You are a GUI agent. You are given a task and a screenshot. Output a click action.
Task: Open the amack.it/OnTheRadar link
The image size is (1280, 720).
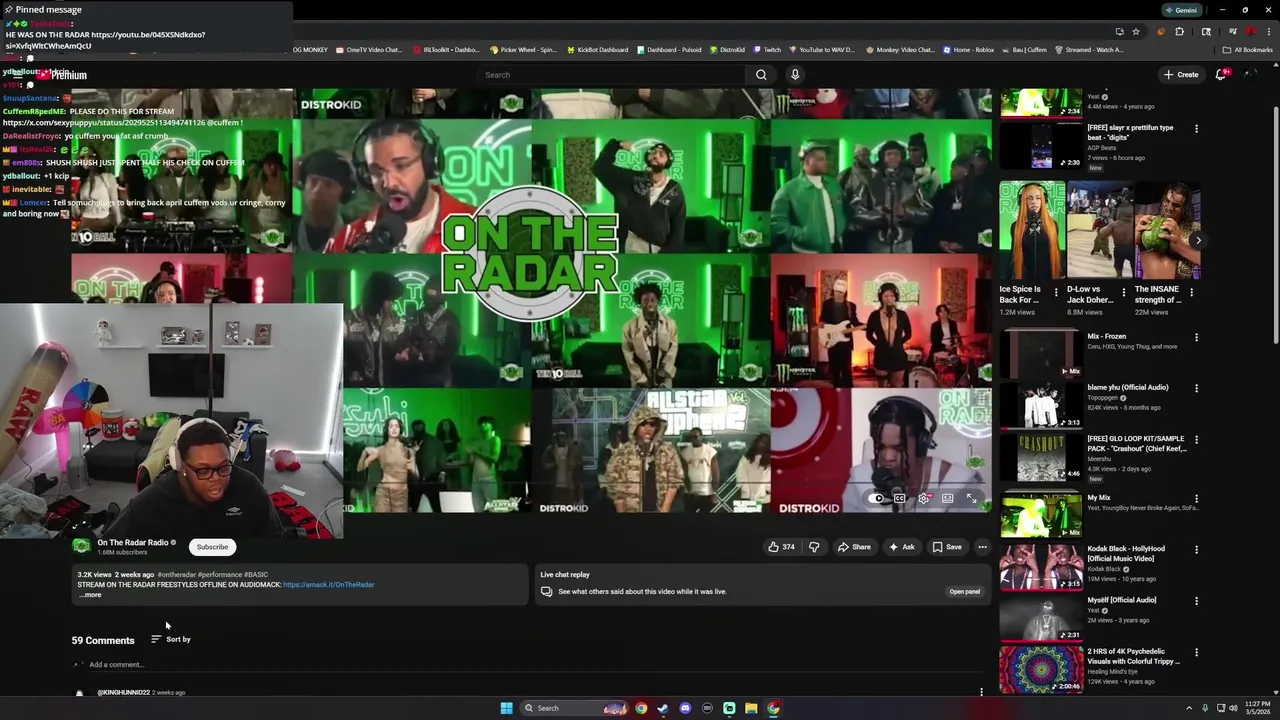pos(328,584)
